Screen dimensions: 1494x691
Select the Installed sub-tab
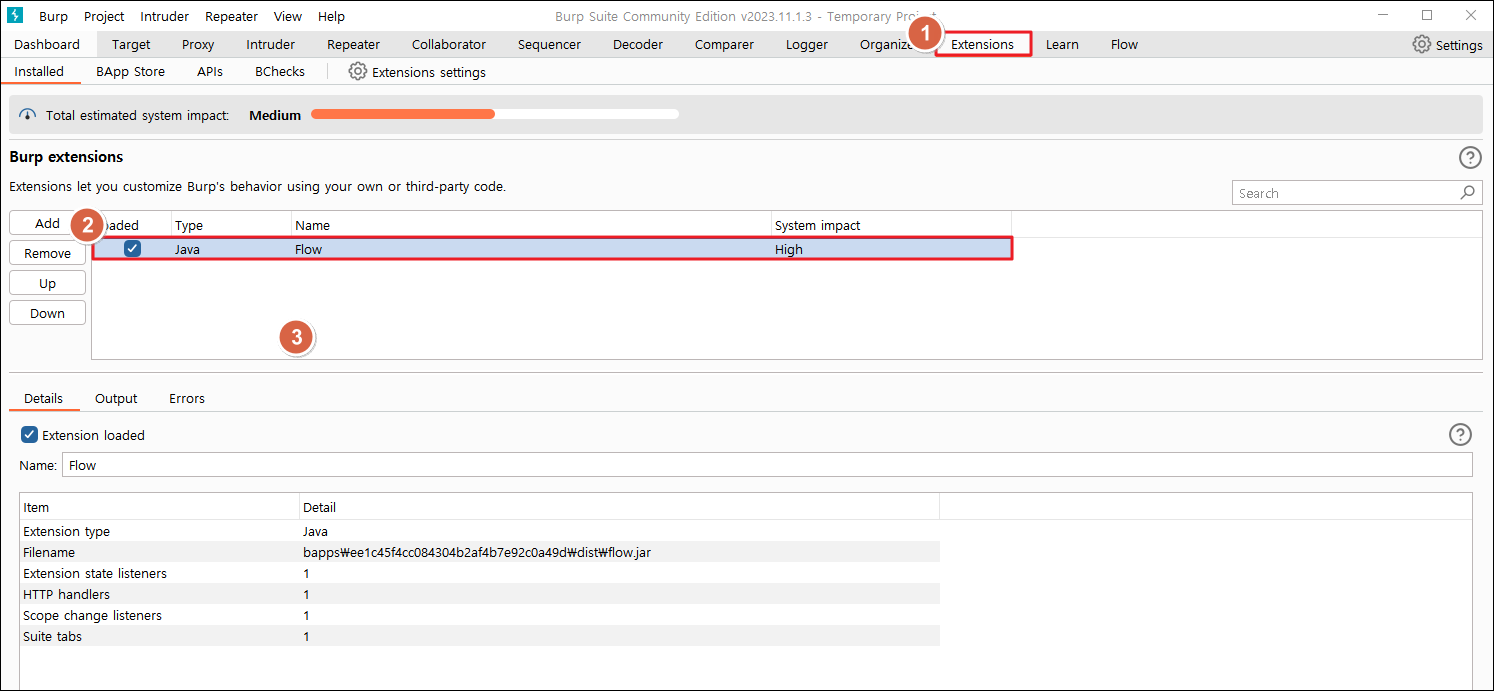[39, 72]
